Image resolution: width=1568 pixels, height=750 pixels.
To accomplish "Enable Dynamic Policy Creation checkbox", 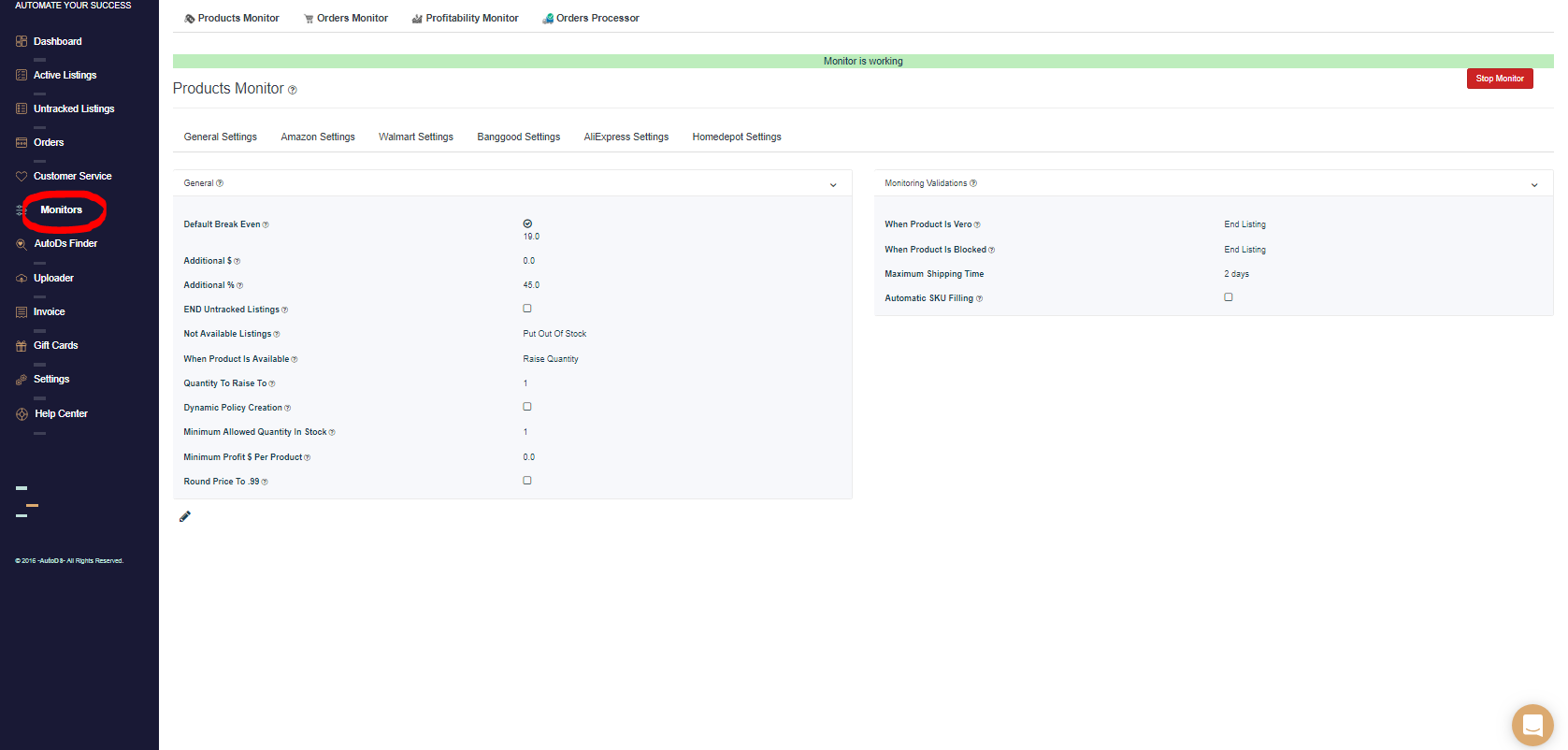I will click(x=527, y=407).
